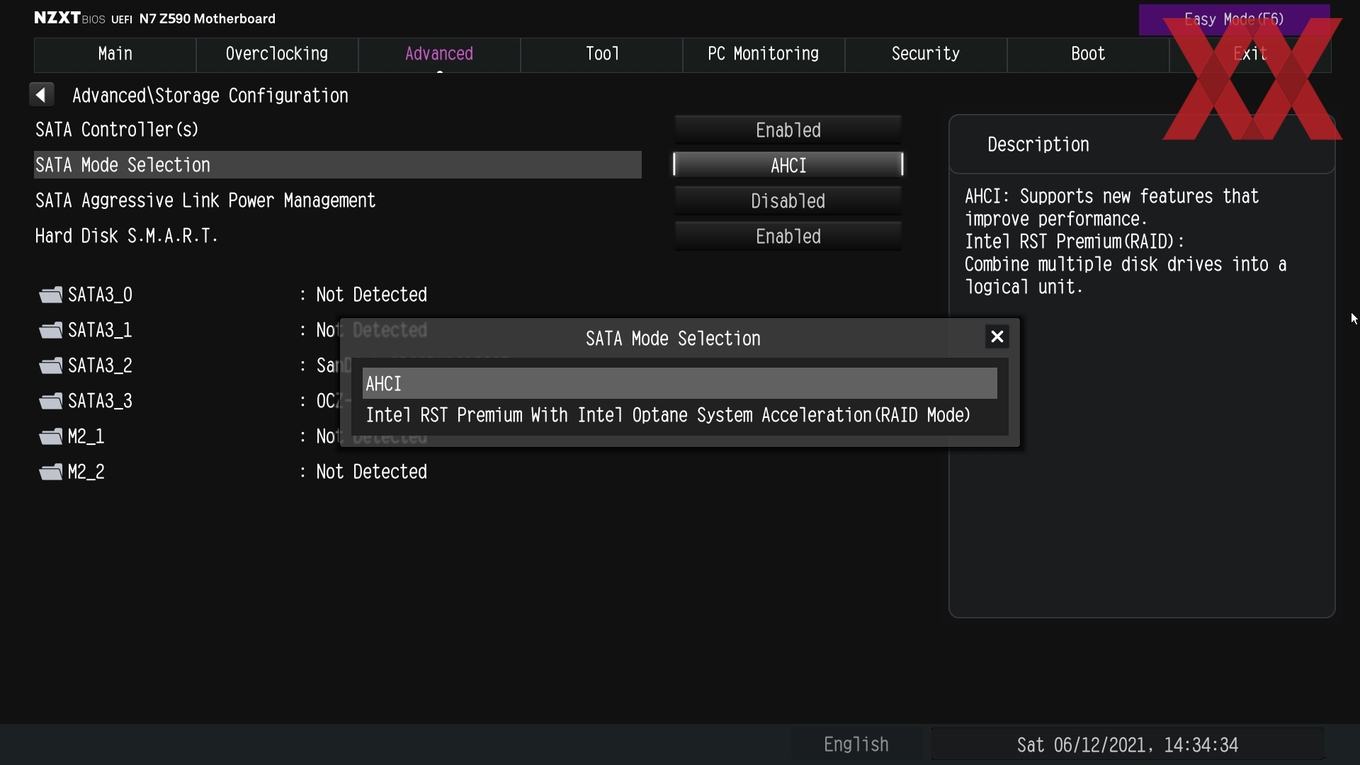Click the SATA Mode Selection popup title
The image size is (1360, 765).
pos(673,338)
